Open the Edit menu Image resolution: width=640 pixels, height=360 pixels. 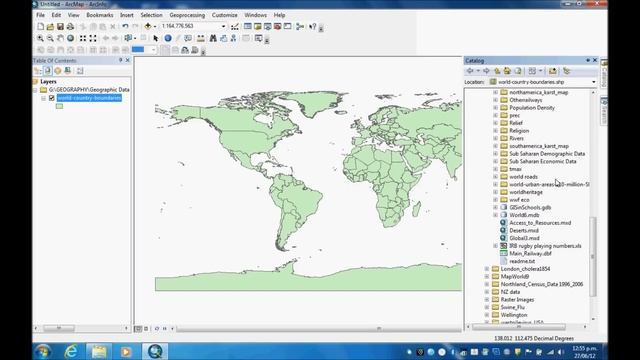point(56,15)
